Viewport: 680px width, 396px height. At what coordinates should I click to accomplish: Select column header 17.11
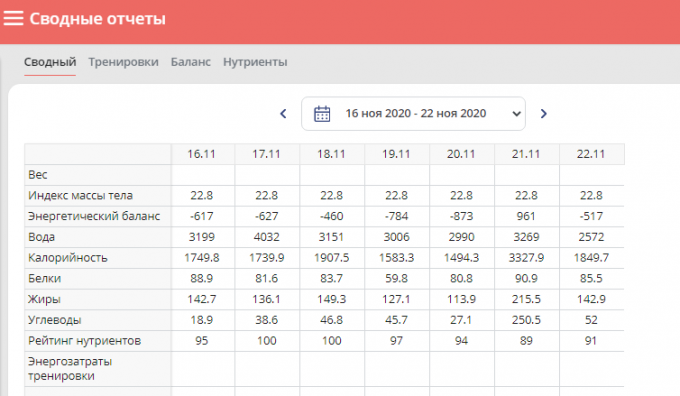(266, 154)
